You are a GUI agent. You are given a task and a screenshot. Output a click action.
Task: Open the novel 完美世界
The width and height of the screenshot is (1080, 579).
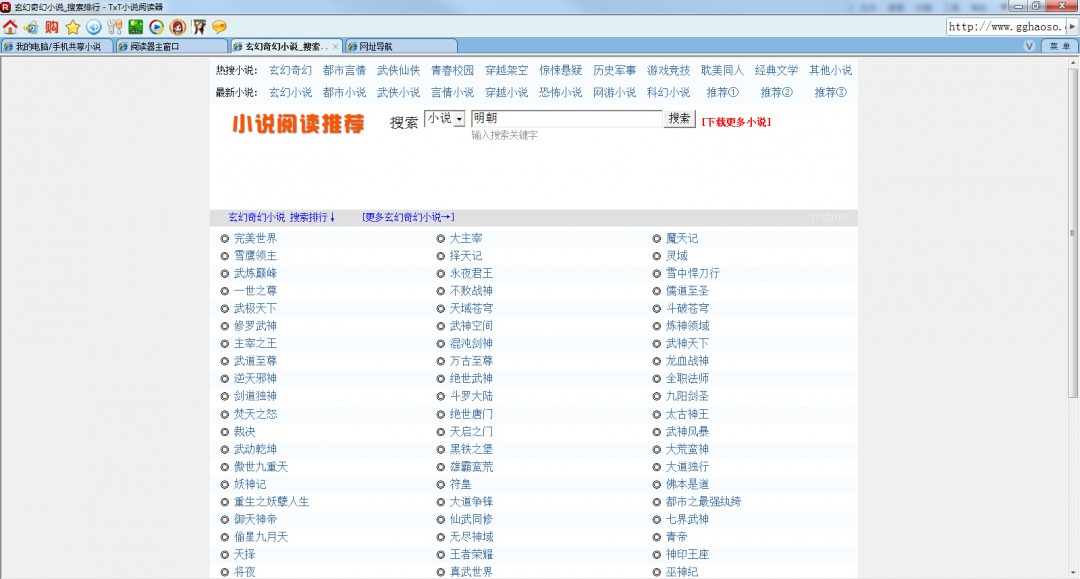point(255,239)
